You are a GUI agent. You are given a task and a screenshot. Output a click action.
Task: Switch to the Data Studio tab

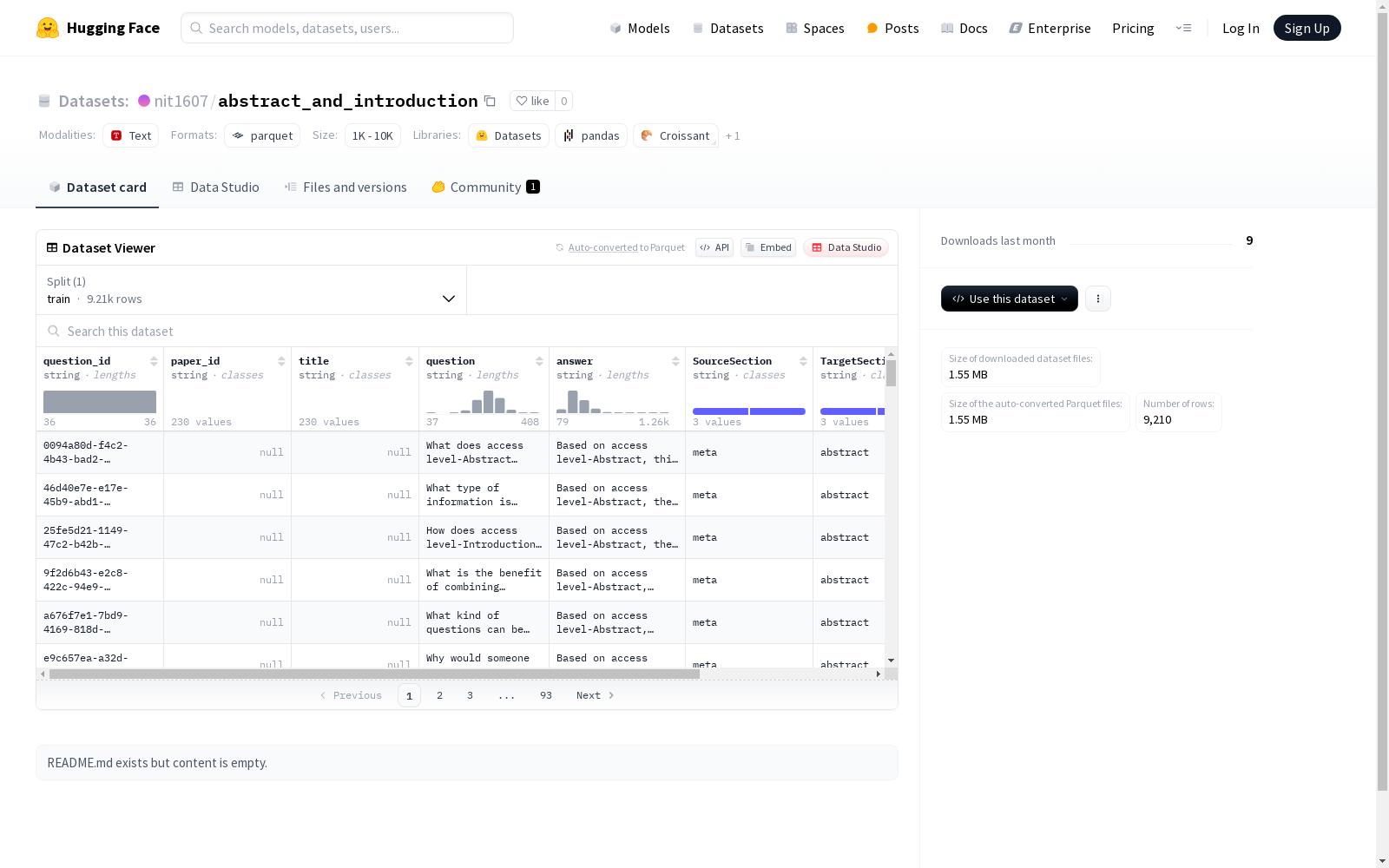(x=215, y=187)
